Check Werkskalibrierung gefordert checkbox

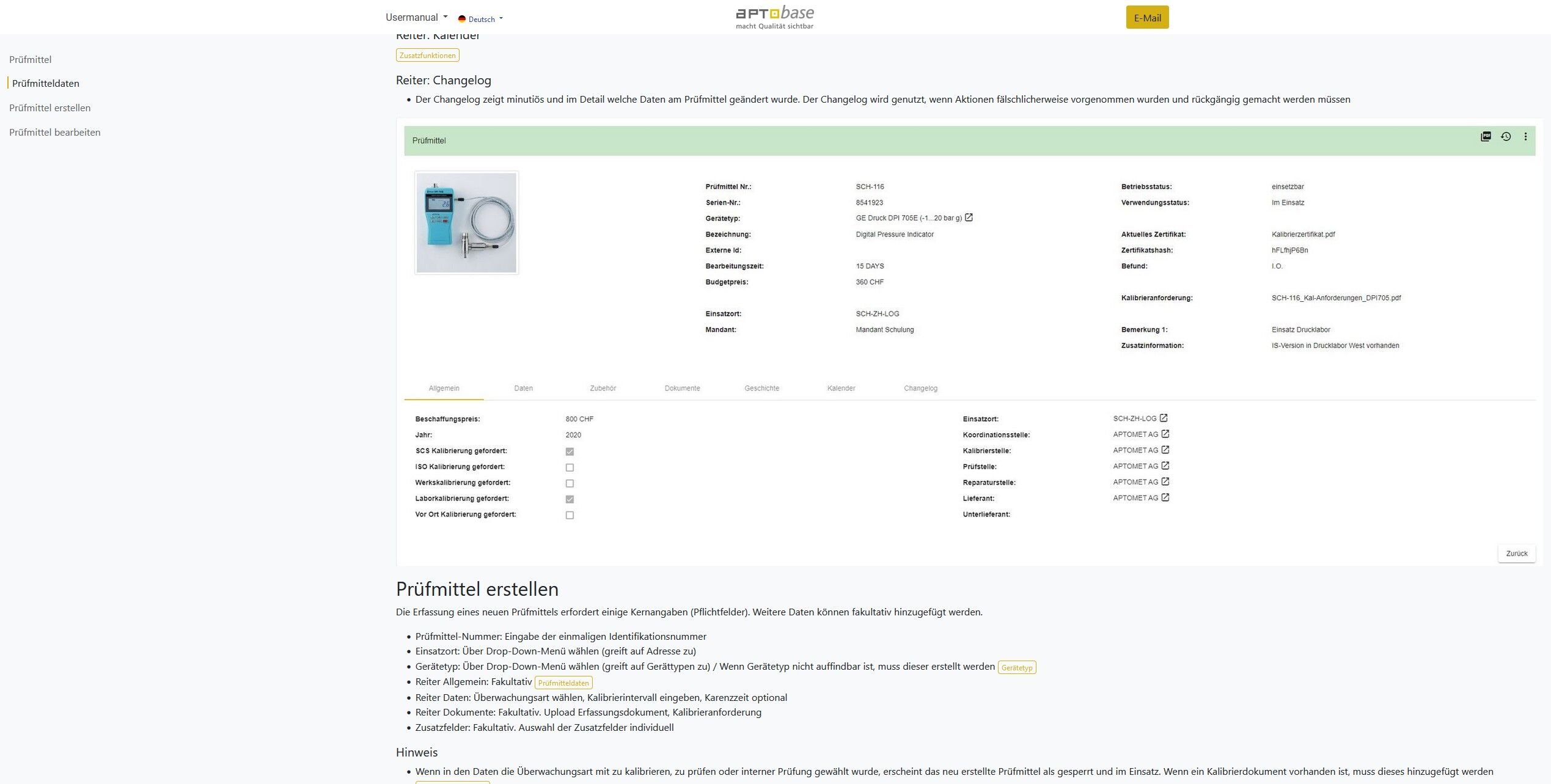coord(570,483)
